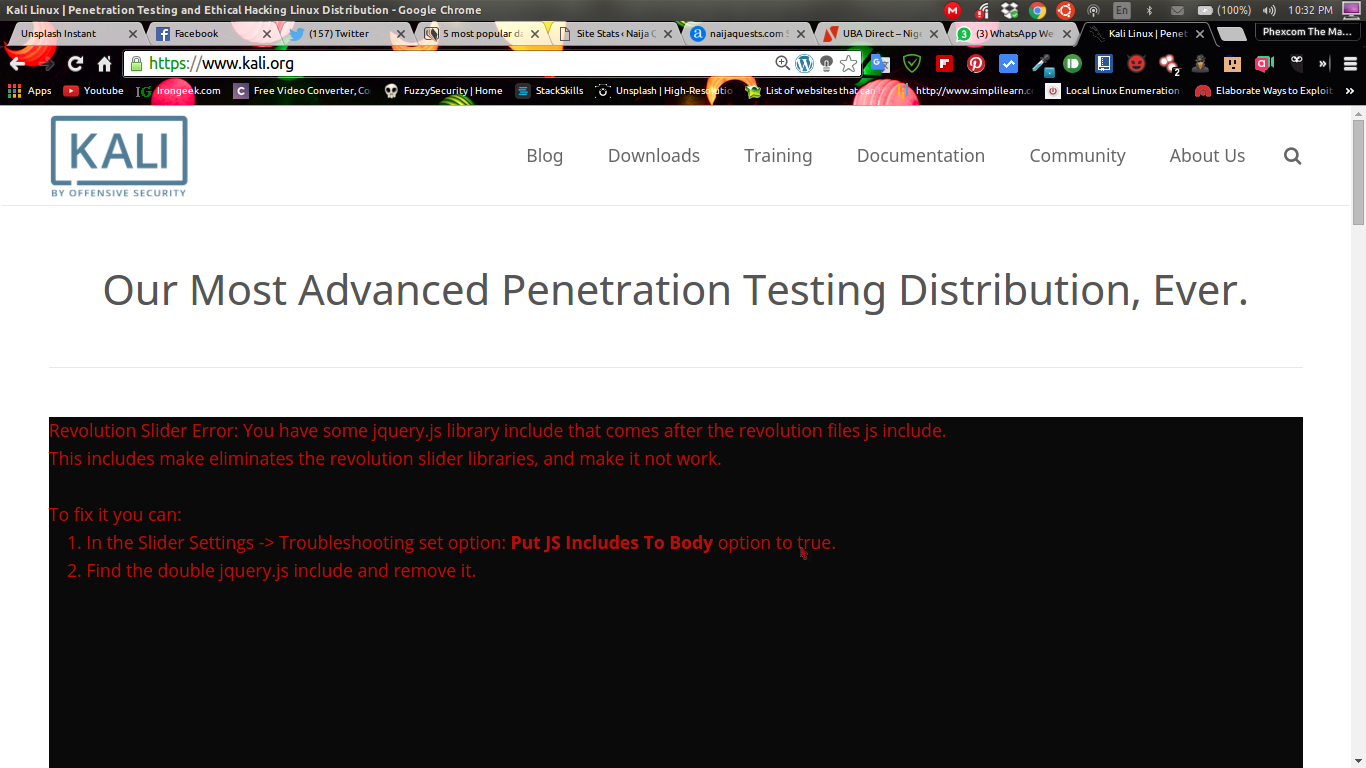
Task: Open the Downloads nav link
Action: coord(653,156)
